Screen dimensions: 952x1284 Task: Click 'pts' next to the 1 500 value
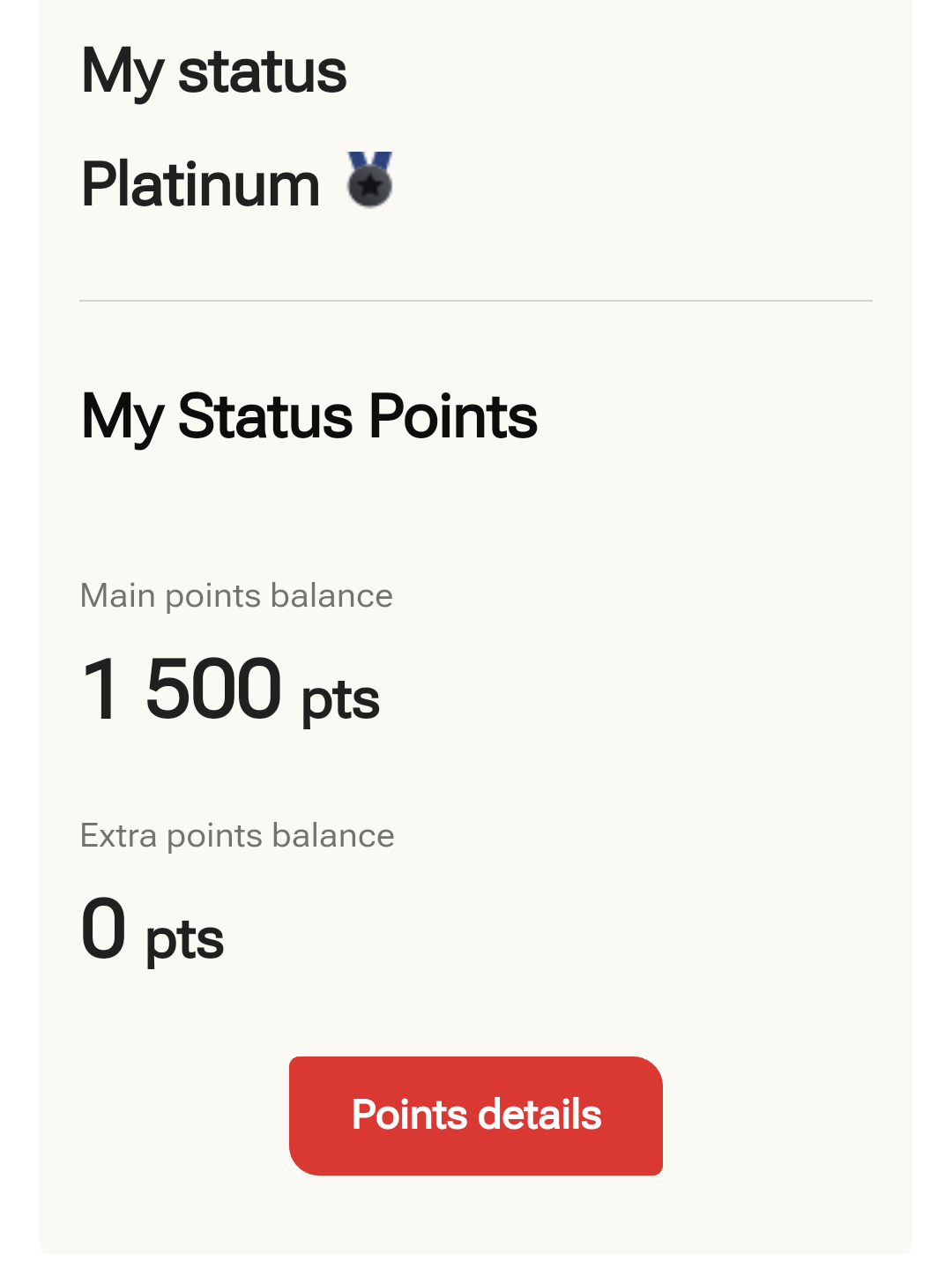[x=340, y=700]
